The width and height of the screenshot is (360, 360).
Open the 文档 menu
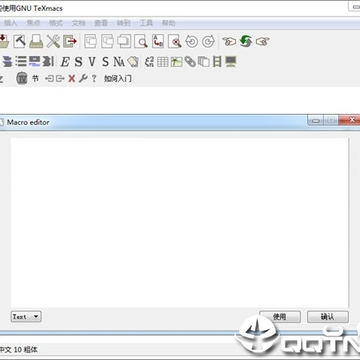click(78, 23)
